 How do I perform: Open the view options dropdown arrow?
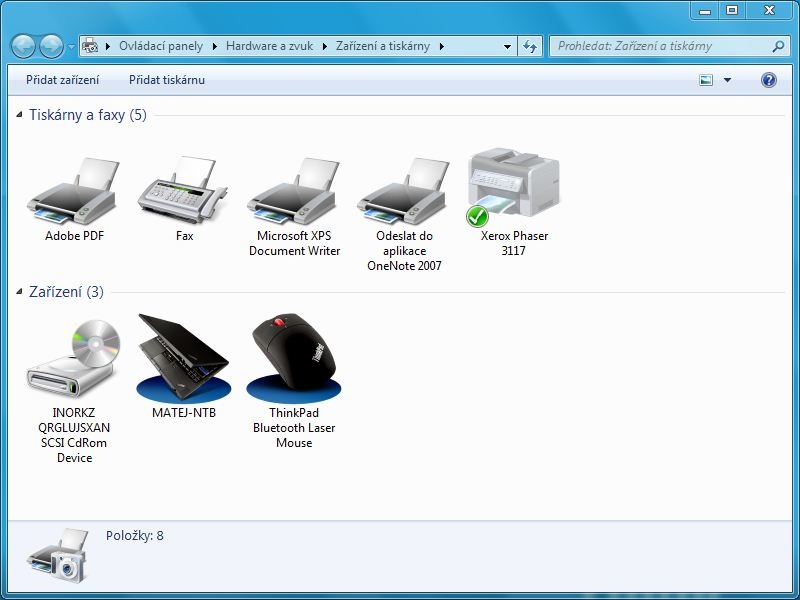point(727,80)
